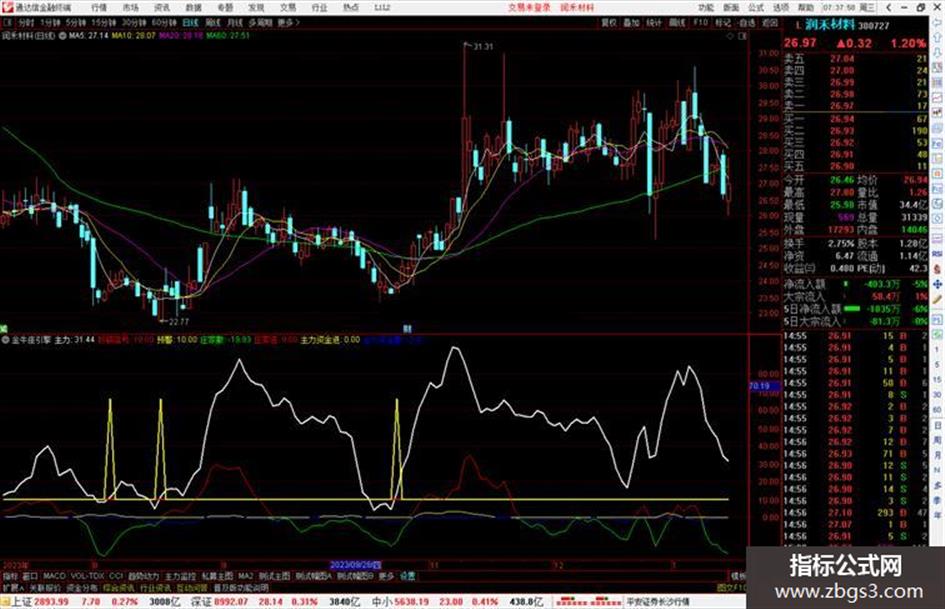Click the 返回 return toolbar button
Image resolution: width=945 pixels, height=609 pixels.
(770, 22)
